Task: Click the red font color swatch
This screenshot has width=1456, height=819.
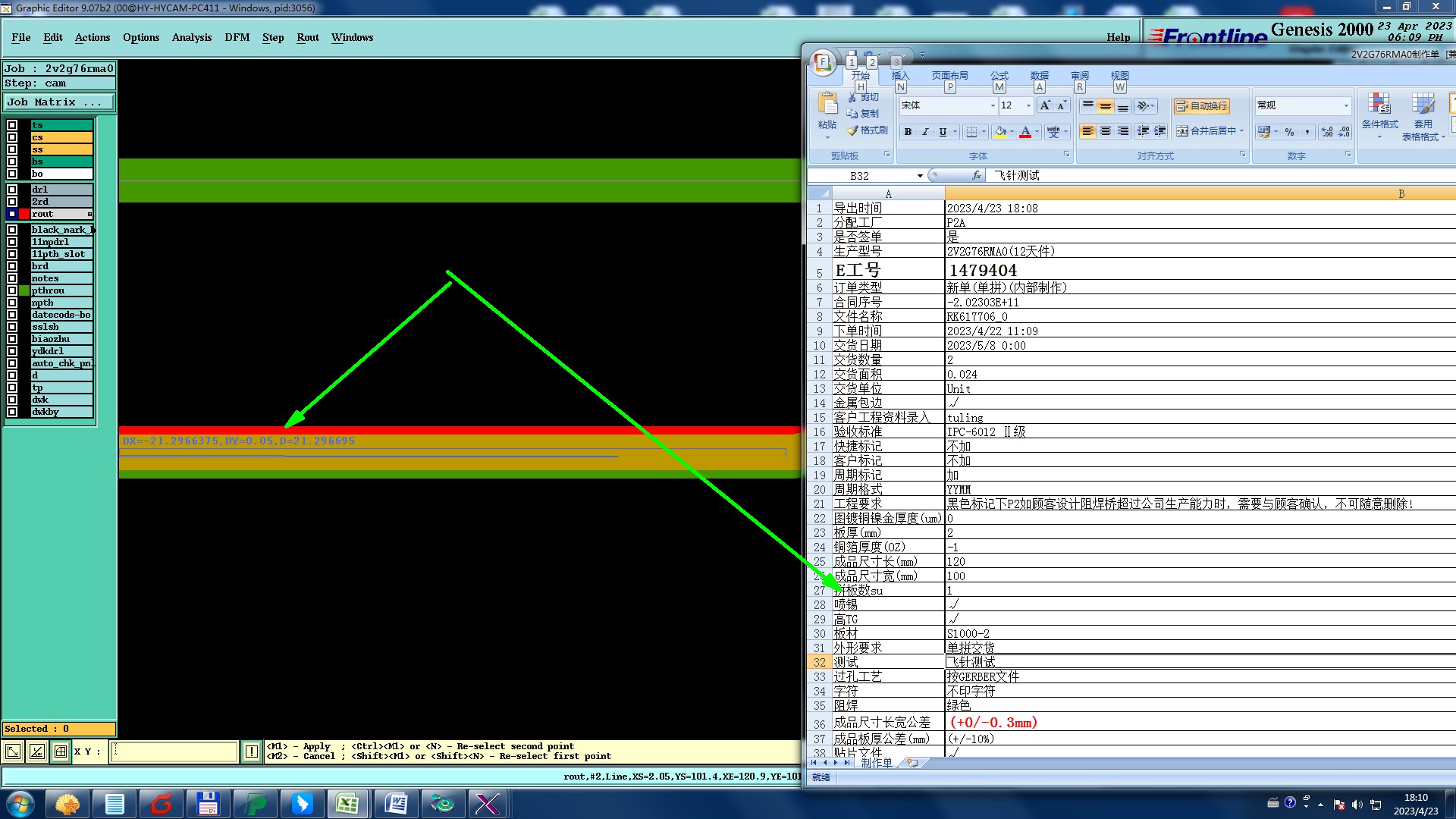Action: (x=1025, y=132)
